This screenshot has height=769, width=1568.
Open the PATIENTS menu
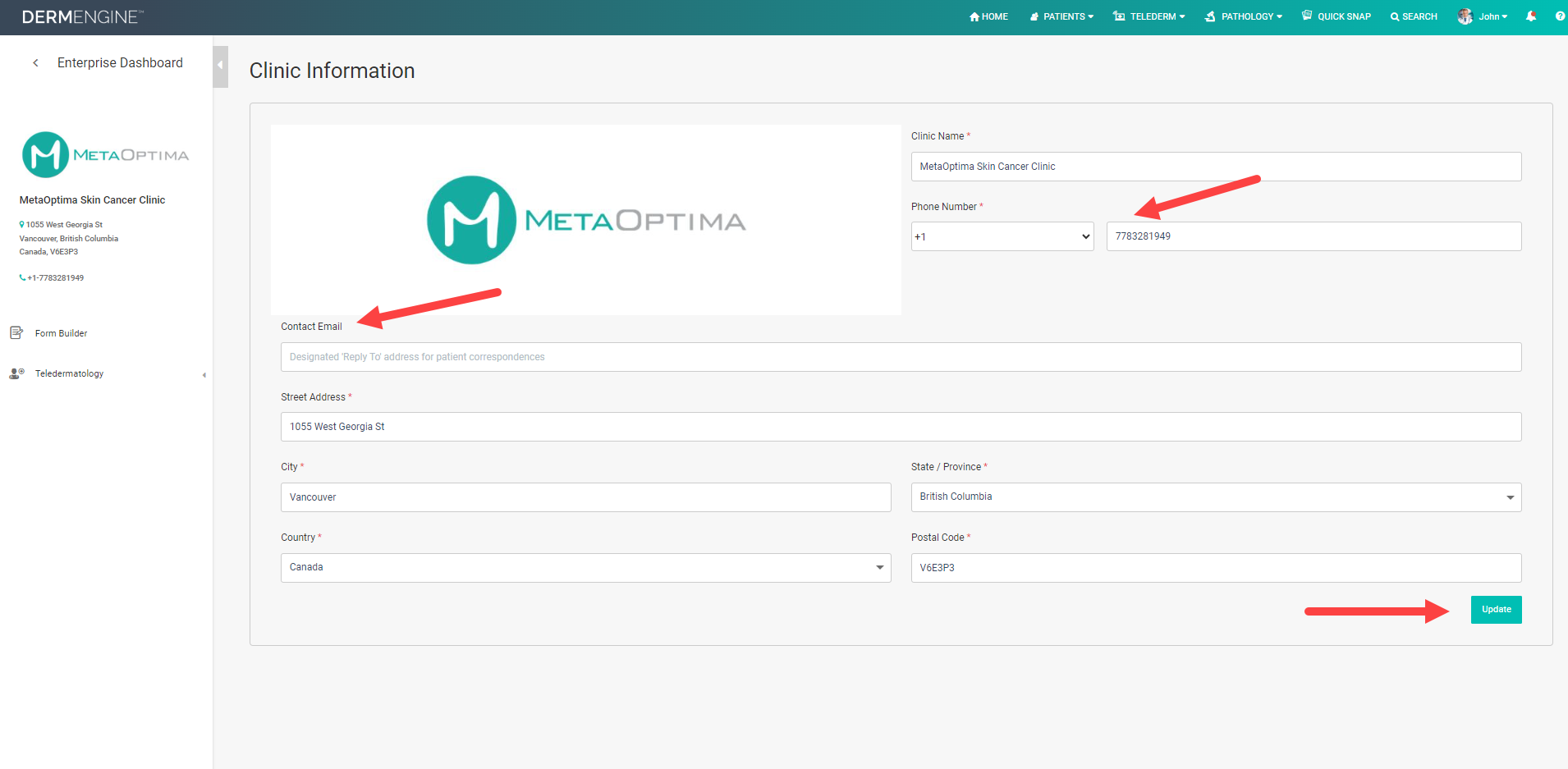1061,16
